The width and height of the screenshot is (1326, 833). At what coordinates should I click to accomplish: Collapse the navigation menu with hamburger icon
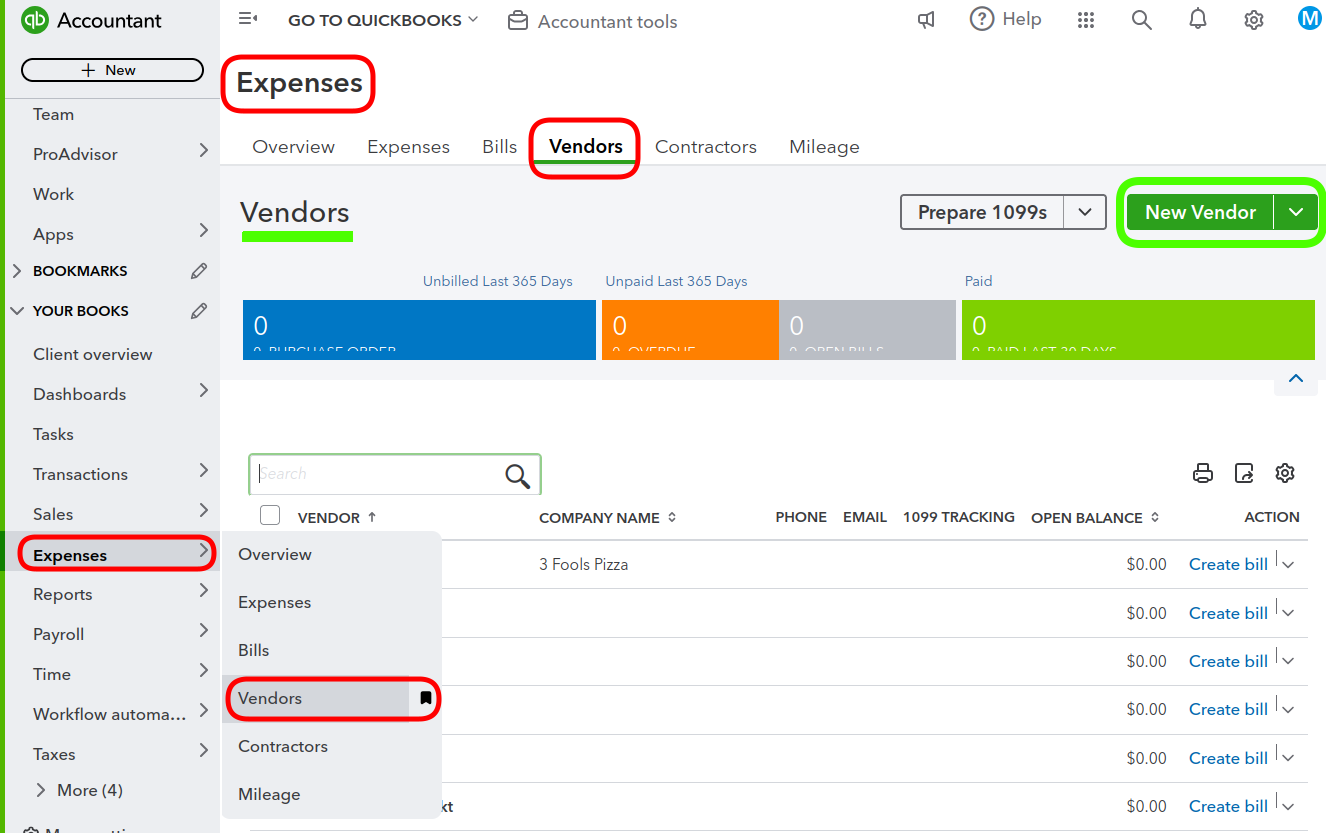pos(248,19)
